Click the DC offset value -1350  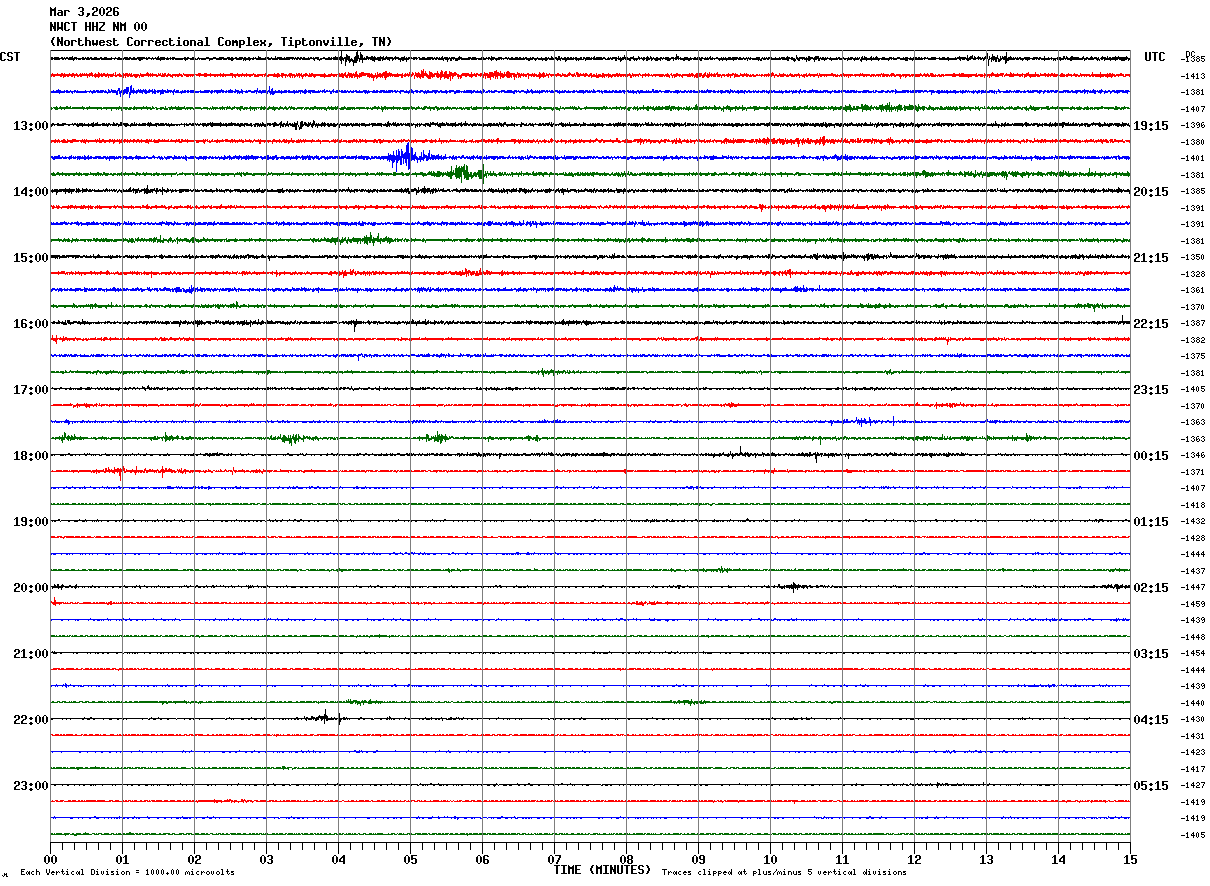[1192, 257]
